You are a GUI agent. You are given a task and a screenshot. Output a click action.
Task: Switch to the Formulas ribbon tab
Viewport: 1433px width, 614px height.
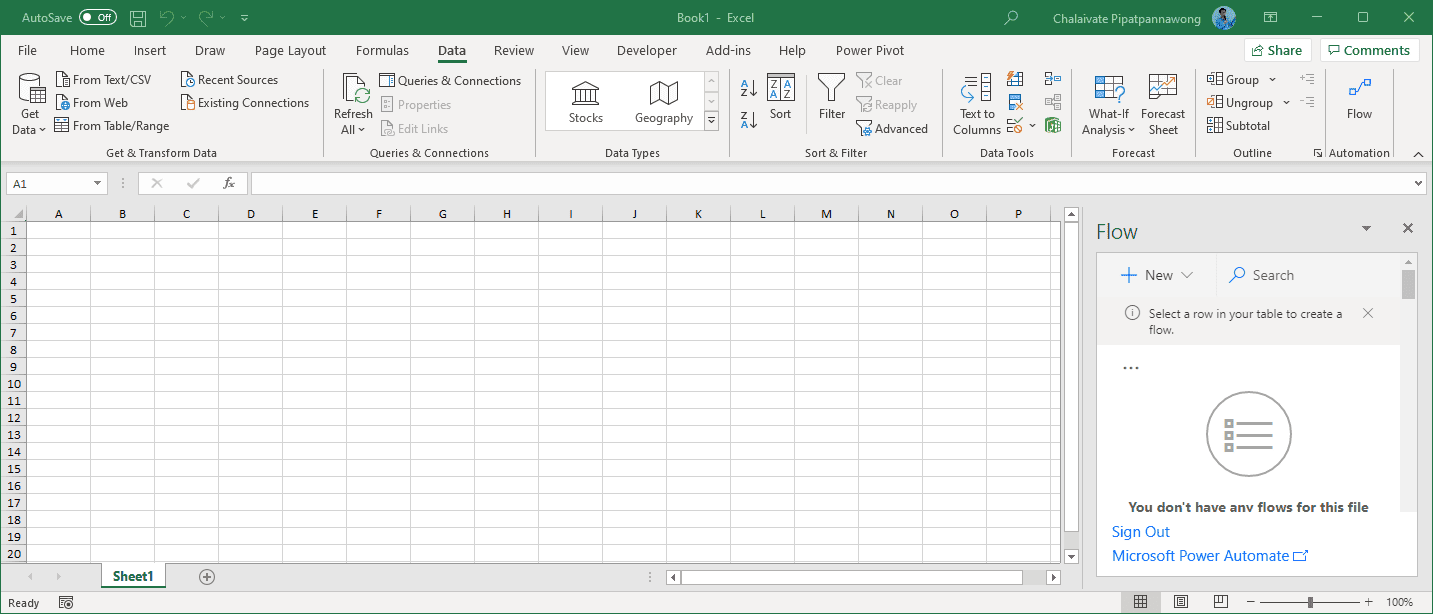pos(382,50)
